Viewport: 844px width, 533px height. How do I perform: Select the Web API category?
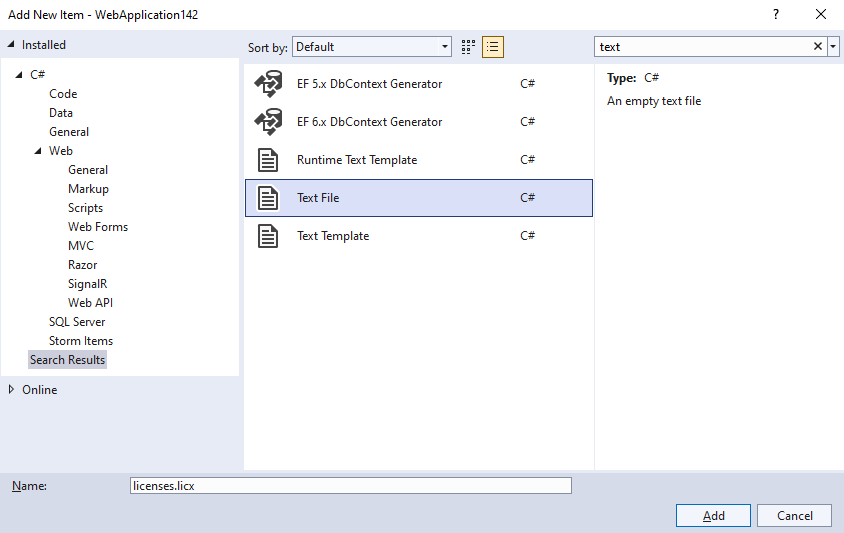pyautogui.click(x=90, y=303)
